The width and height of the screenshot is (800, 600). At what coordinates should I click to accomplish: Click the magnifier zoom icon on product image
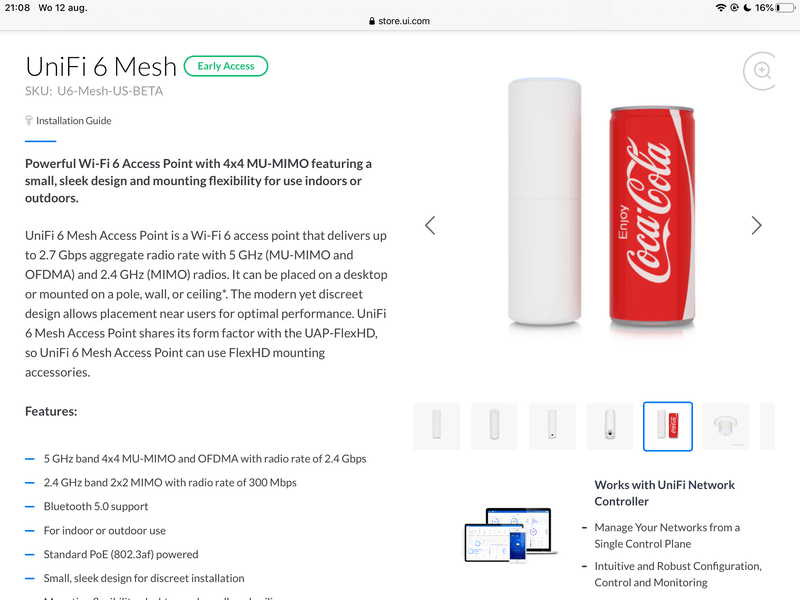coord(762,70)
